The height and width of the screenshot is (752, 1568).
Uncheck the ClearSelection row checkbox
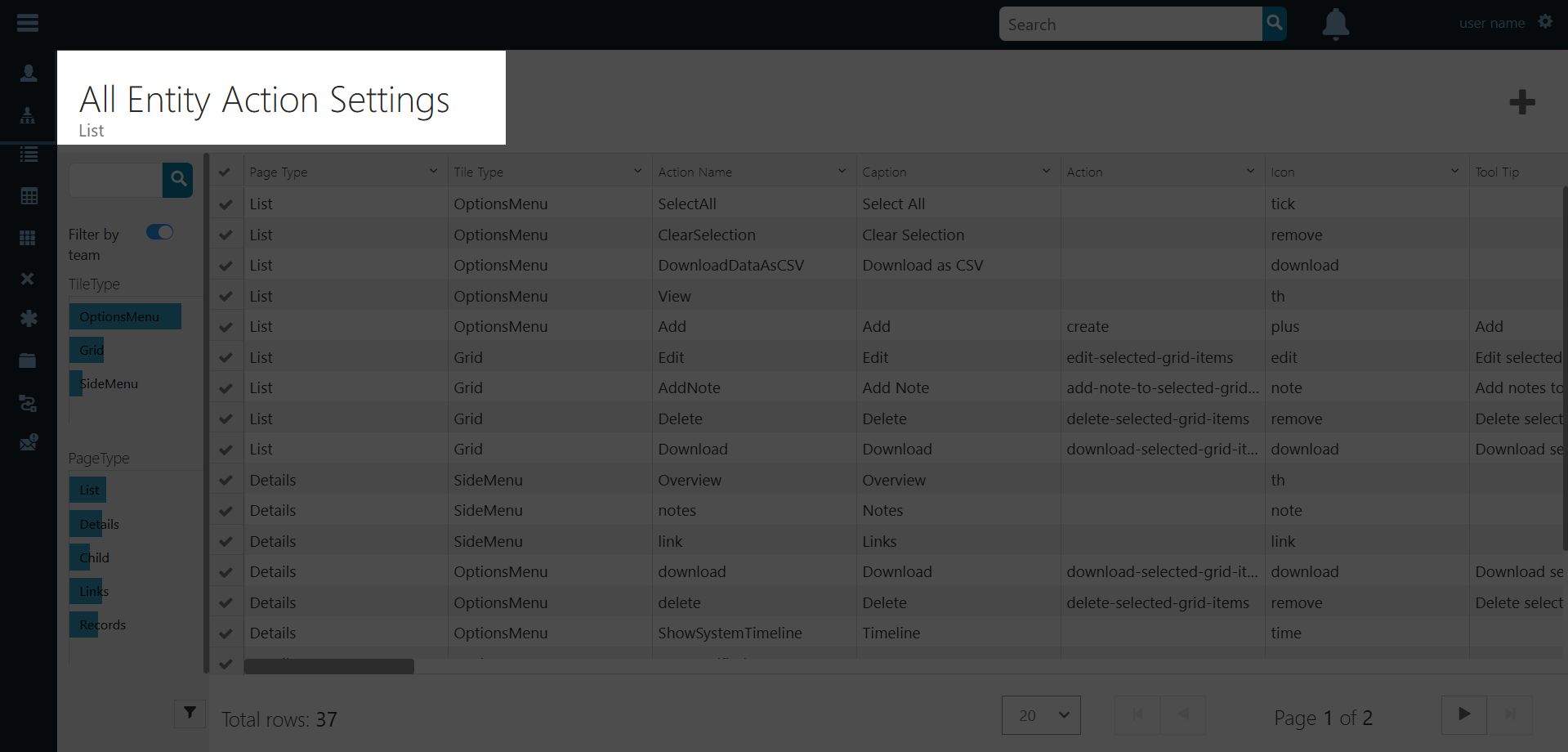coord(226,235)
